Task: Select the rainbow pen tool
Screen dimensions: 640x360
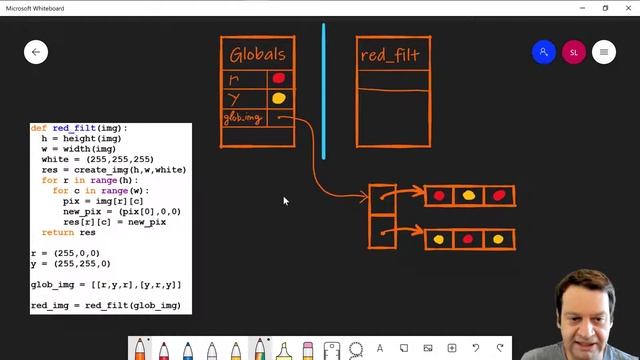Action: pos(260,349)
